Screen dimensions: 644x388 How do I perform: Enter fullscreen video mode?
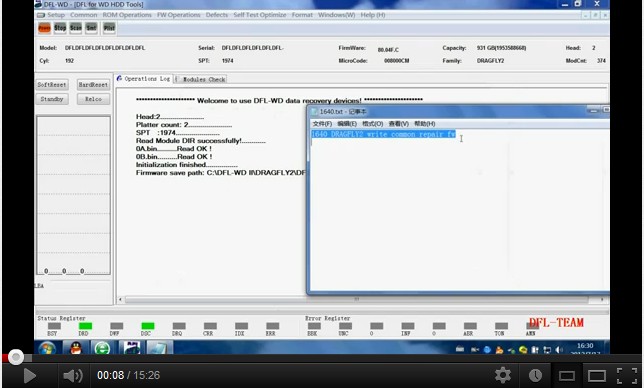pyautogui.click(x=627, y=376)
